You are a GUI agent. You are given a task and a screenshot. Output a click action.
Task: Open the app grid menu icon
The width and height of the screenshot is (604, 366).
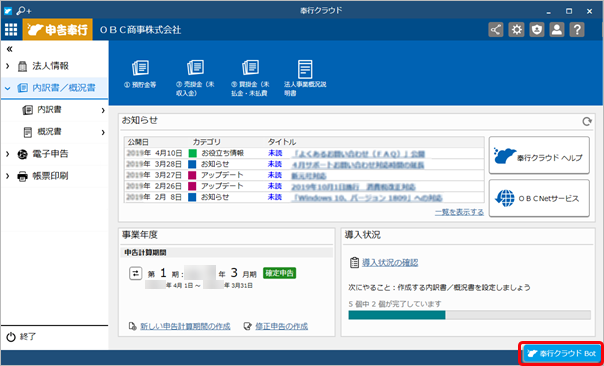pyautogui.click(x=11, y=30)
